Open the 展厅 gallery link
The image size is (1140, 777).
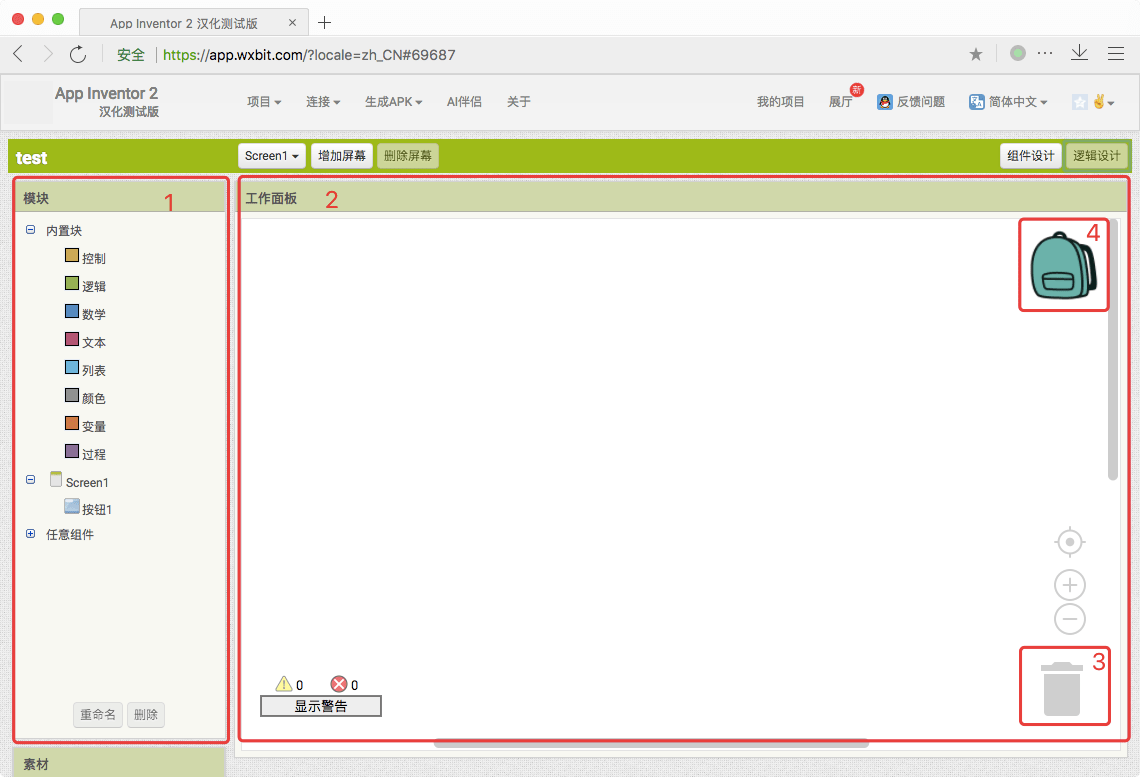pos(840,102)
